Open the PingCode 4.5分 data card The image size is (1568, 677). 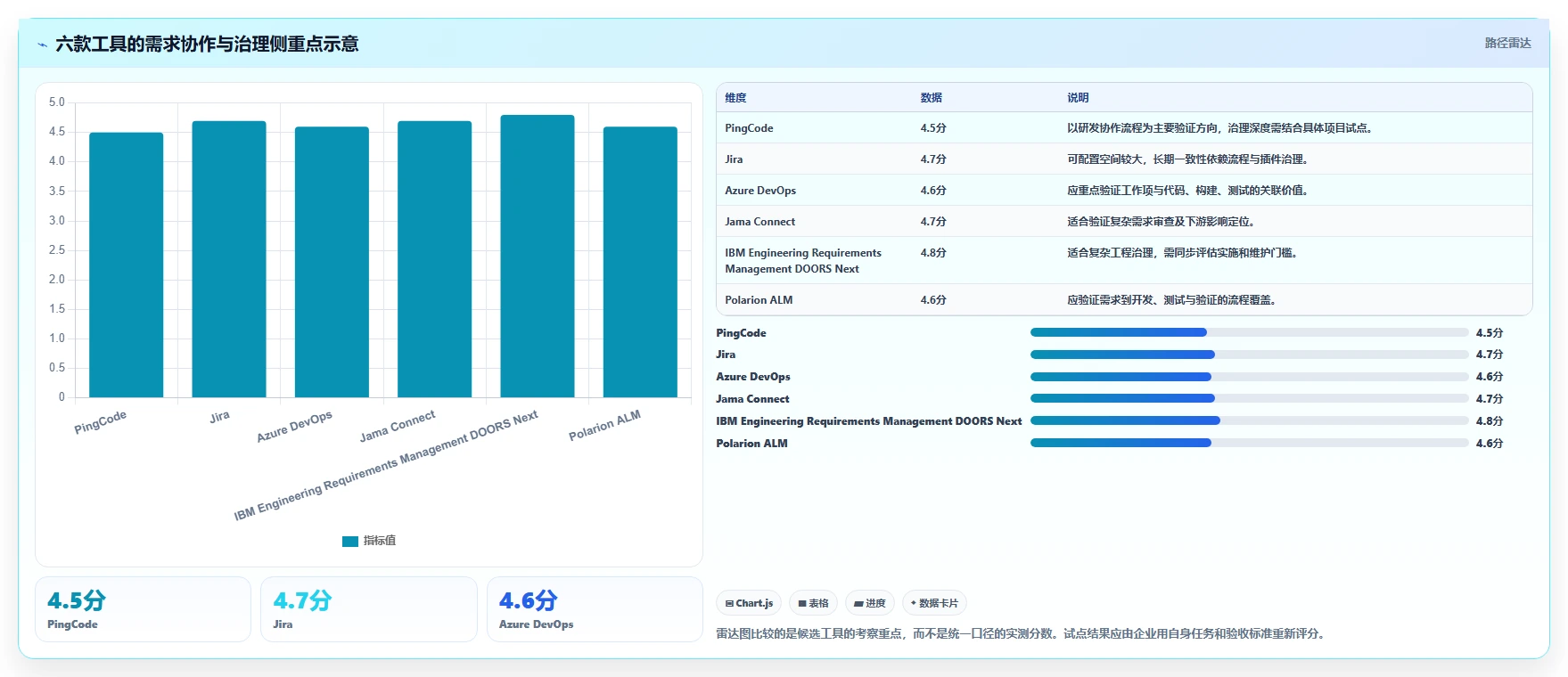[143, 609]
